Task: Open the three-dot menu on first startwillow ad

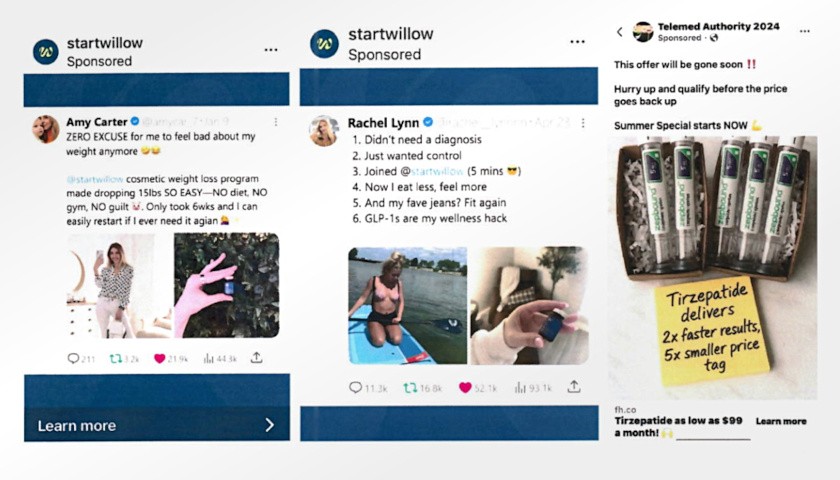Action: pyautogui.click(x=271, y=50)
